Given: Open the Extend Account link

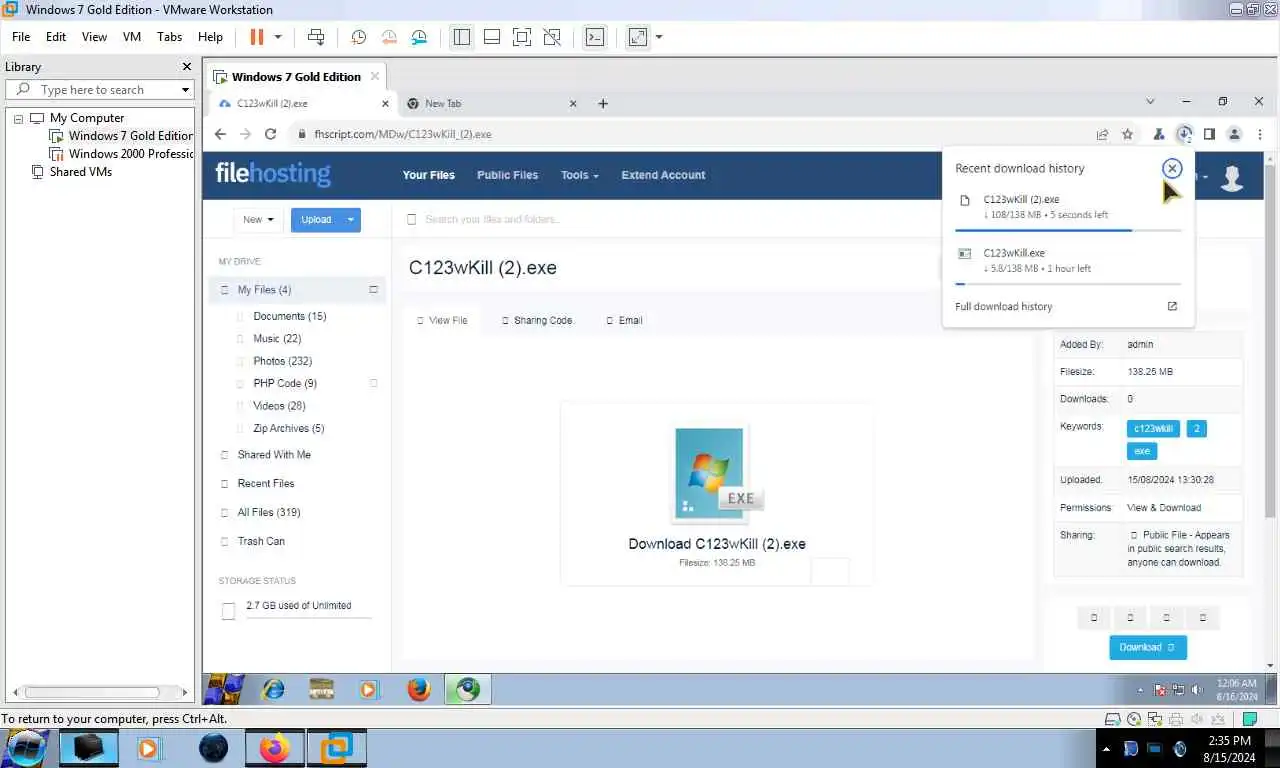Looking at the screenshot, I should pyautogui.click(x=663, y=175).
